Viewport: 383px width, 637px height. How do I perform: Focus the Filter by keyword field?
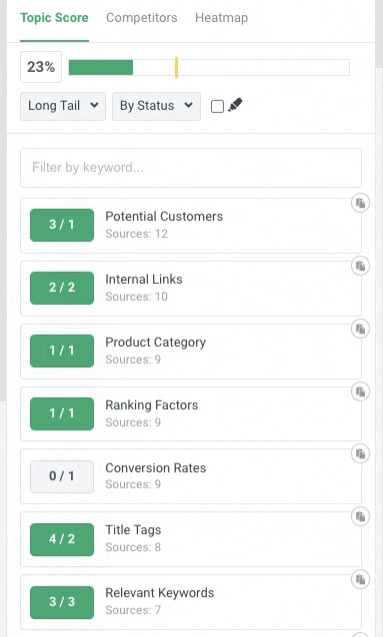point(191,168)
